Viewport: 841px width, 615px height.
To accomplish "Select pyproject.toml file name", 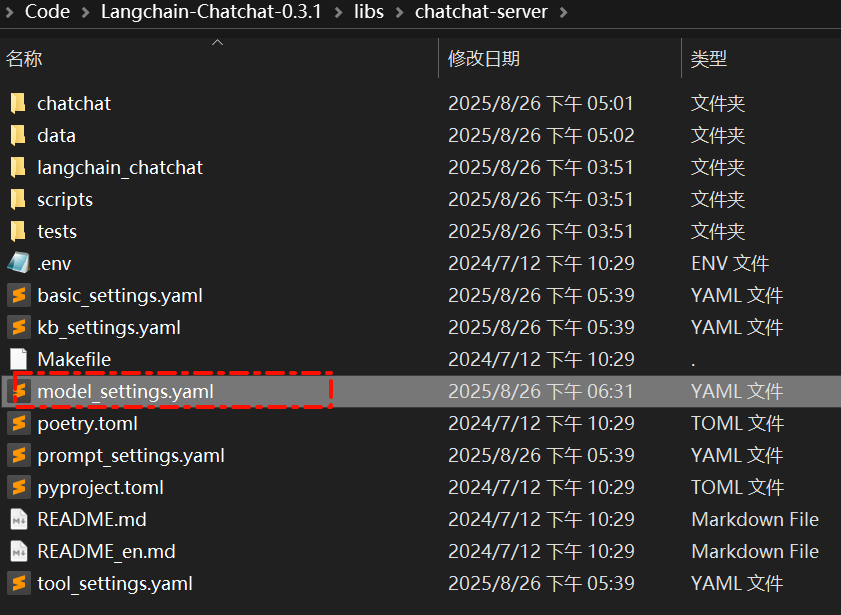I will click(x=100, y=488).
